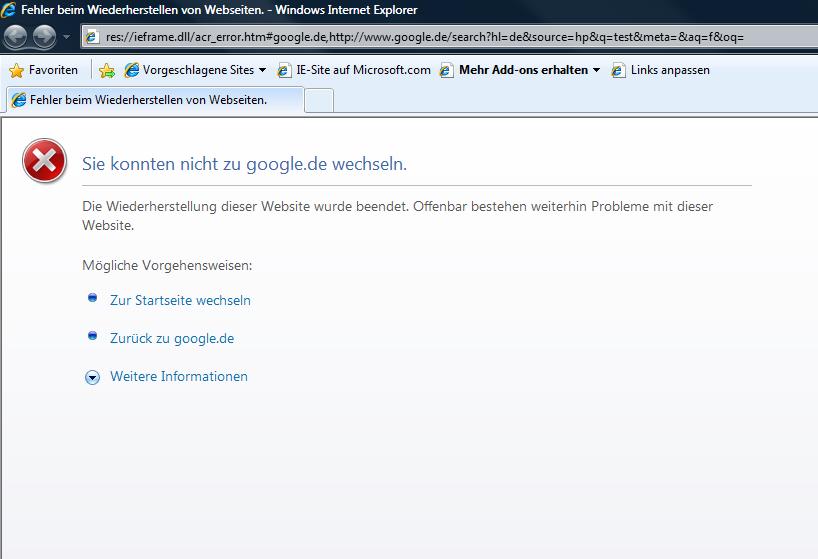Screen dimensions: 818x559
Task: Click the page icon in address bar
Action: click(x=92, y=37)
